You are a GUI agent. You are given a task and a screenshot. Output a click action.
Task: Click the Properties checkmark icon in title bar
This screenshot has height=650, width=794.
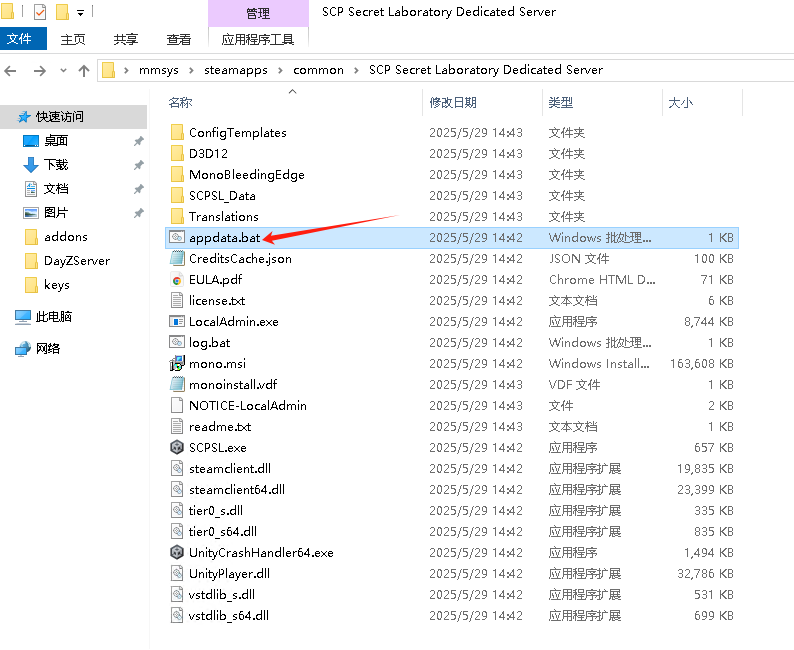tap(40, 12)
